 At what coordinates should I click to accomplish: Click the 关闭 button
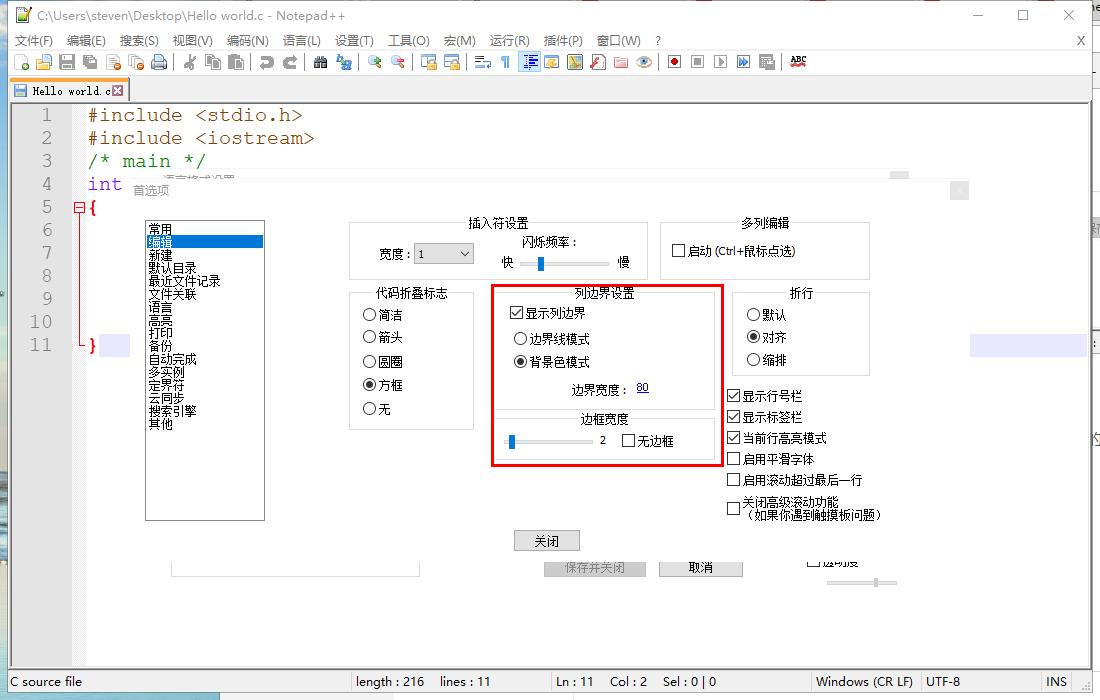tap(546, 540)
